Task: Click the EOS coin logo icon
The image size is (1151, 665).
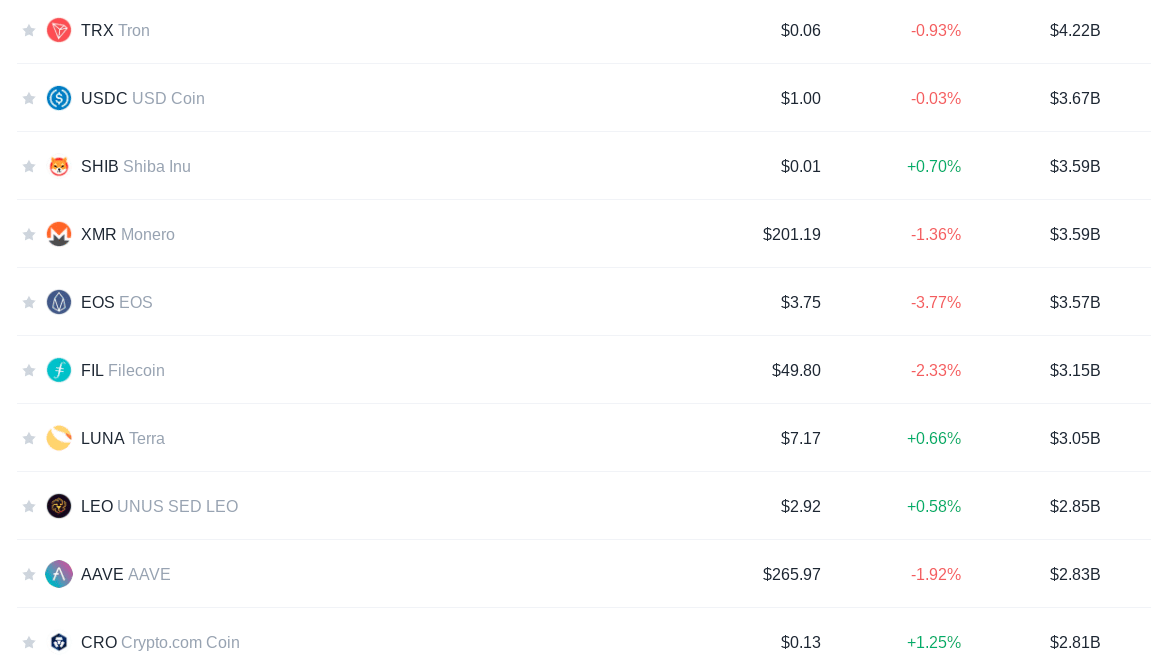Action: pos(59,302)
